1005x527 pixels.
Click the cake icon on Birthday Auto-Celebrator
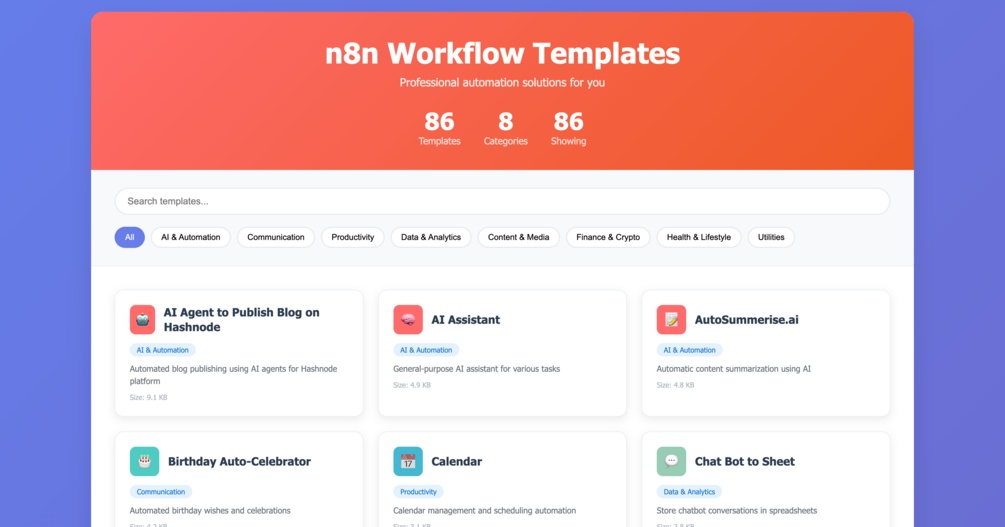(144, 461)
